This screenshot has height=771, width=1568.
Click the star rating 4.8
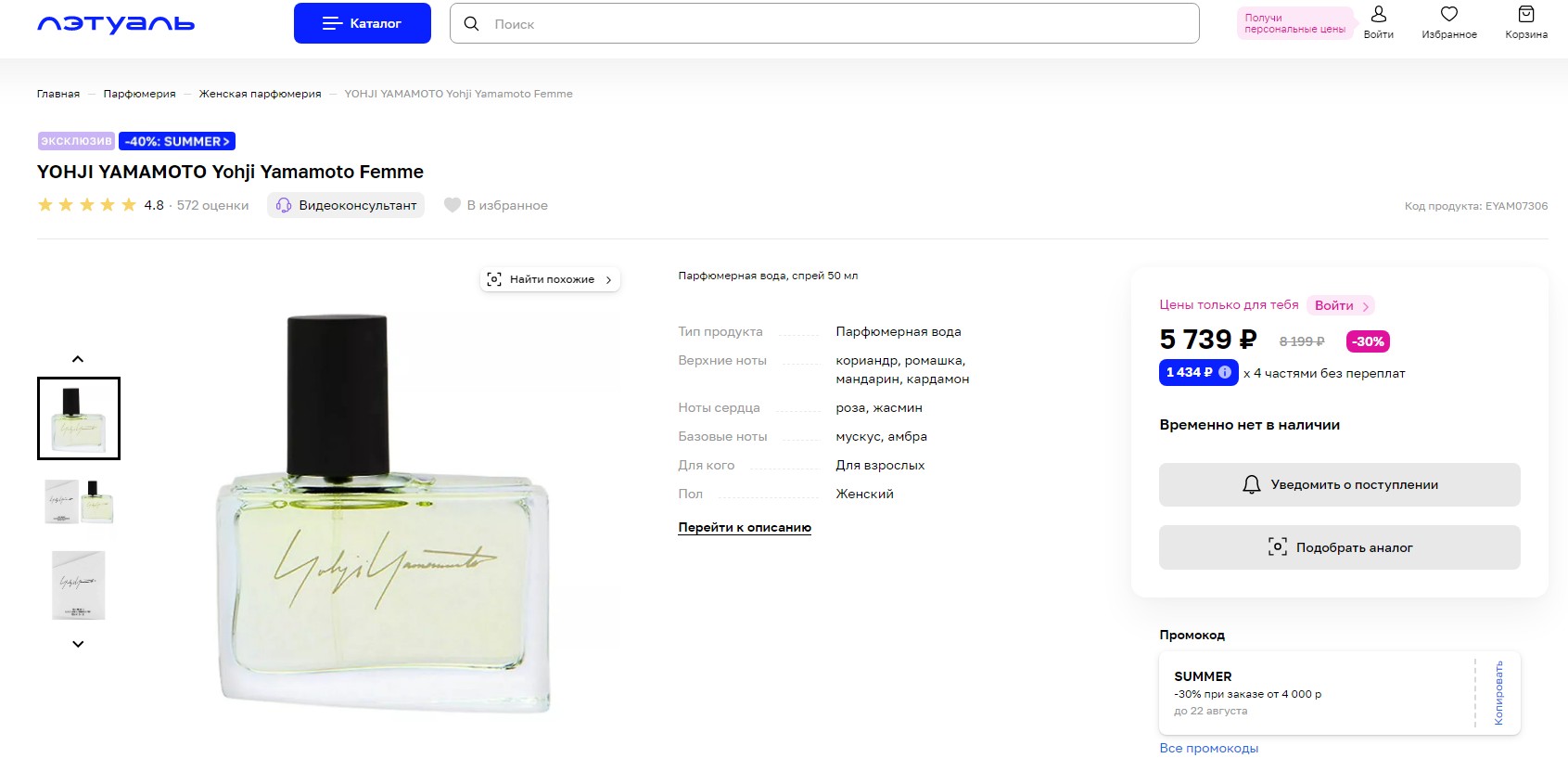87,205
